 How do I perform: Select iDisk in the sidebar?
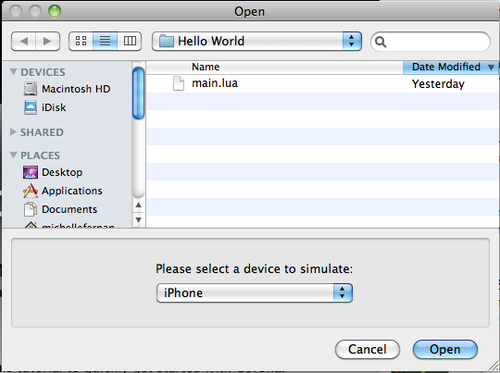pos(45,107)
